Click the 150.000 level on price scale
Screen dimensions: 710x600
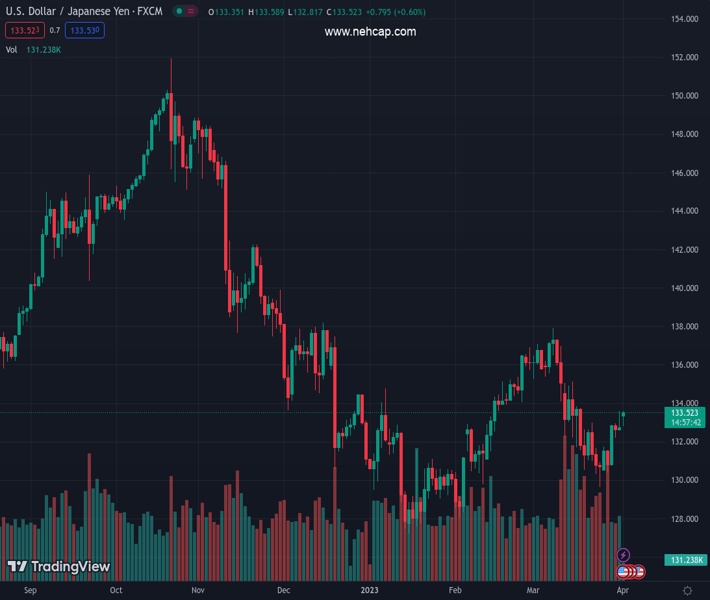coord(684,96)
